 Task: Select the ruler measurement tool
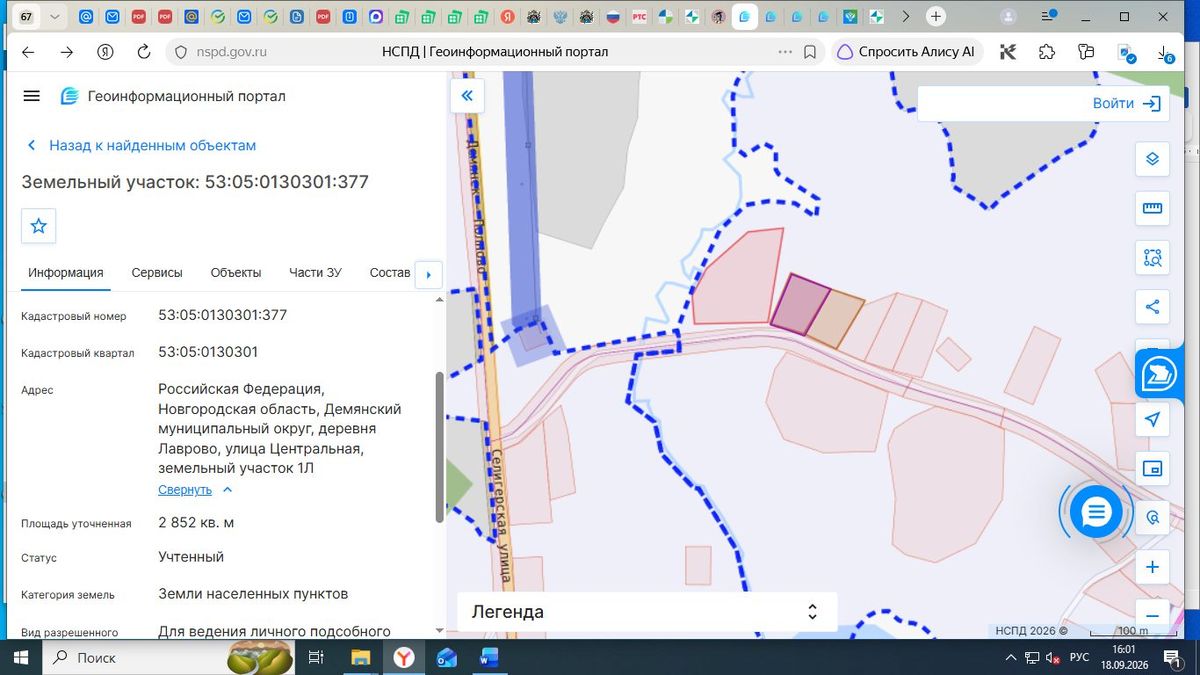pyautogui.click(x=1152, y=209)
